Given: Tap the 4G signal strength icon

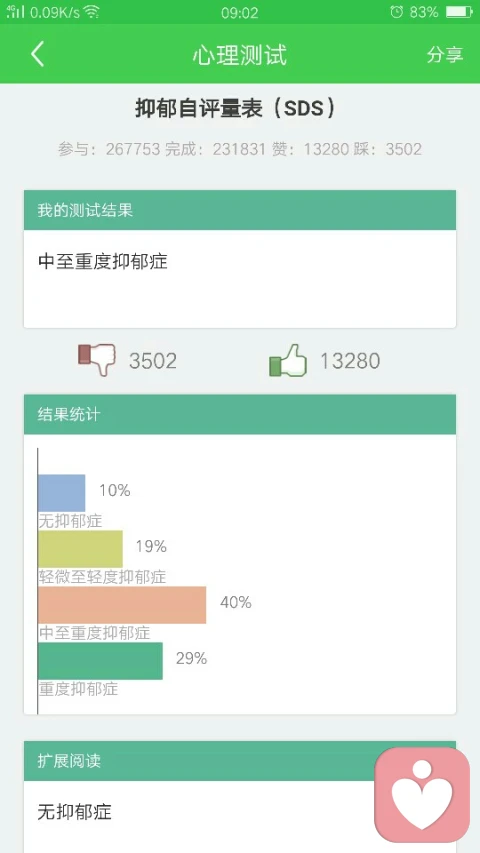Looking at the screenshot, I should point(15,11).
